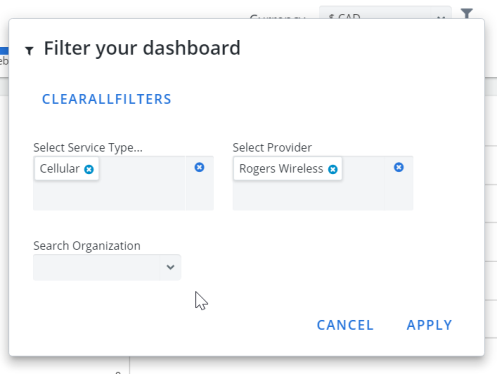The image size is (497, 374).
Task: Apply the selected dashboard filters
Action: coord(429,325)
